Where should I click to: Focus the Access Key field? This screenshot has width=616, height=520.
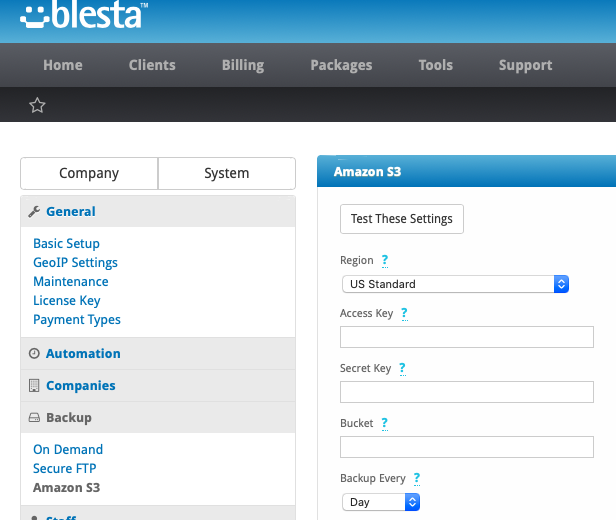coord(467,337)
